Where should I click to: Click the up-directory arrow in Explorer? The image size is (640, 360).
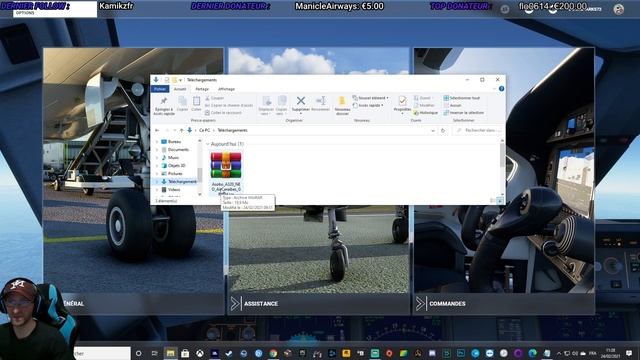(181, 130)
